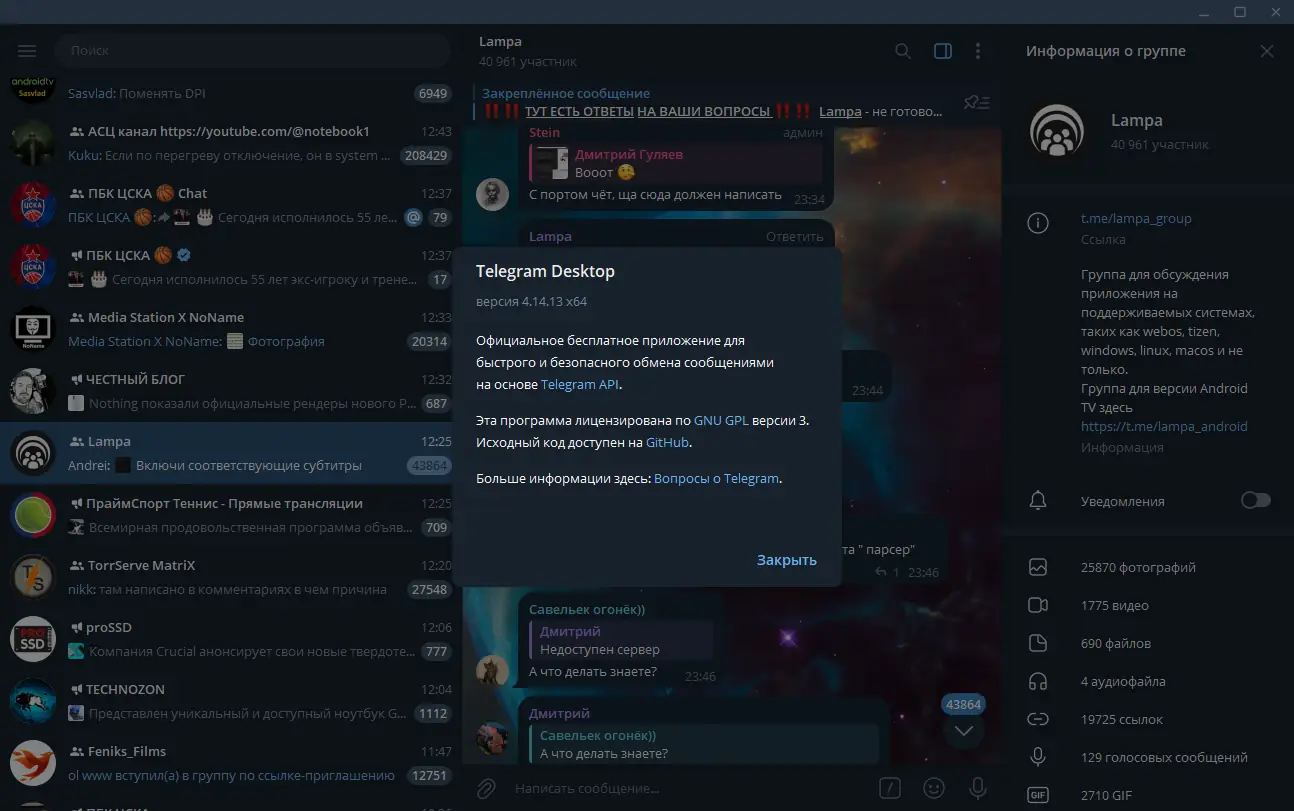
Task: Select the ЧЕСТНЫЙ БЛОГ channel
Action: [x=230, y=391]
